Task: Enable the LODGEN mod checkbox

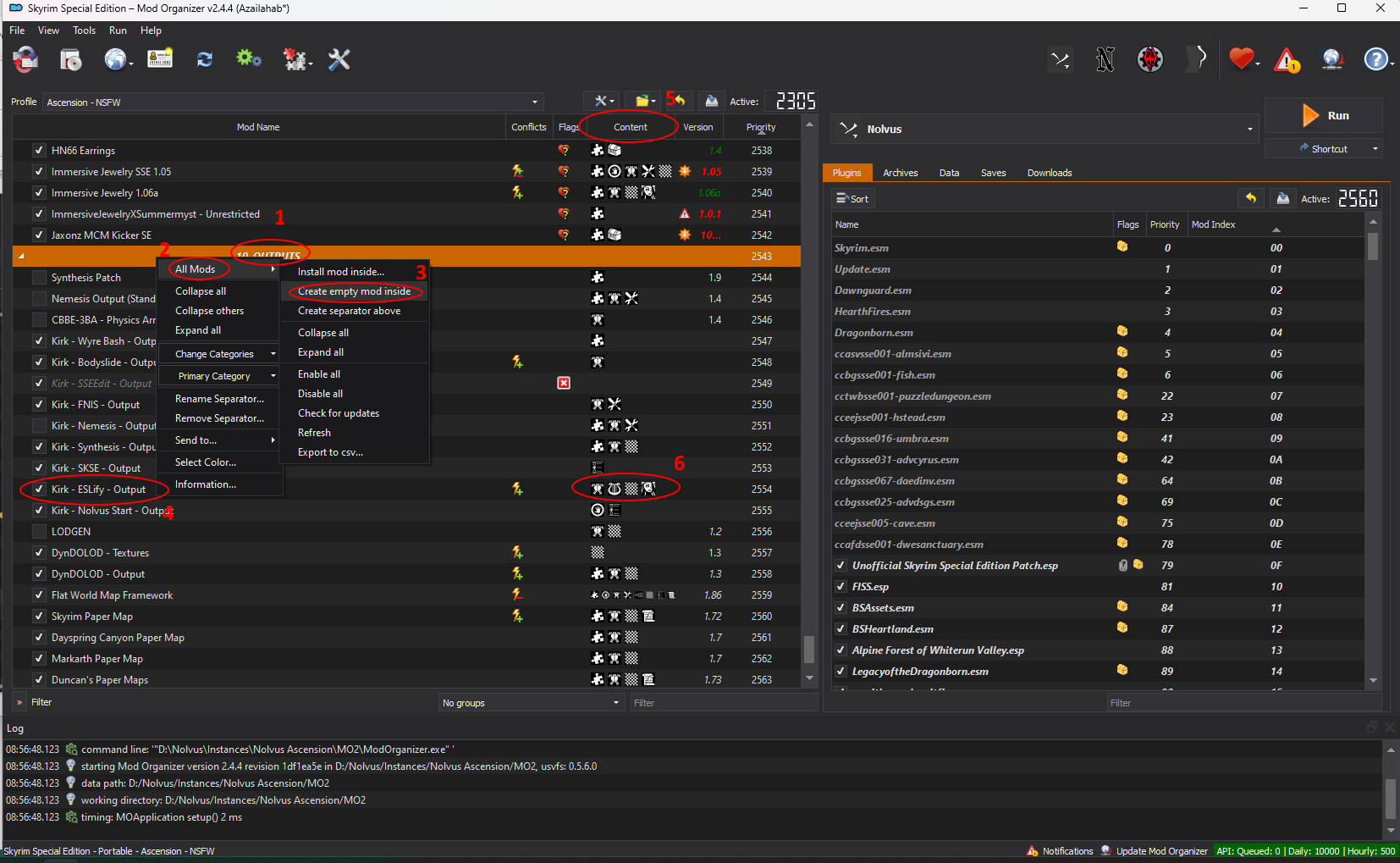Action: tap(39, 532)
